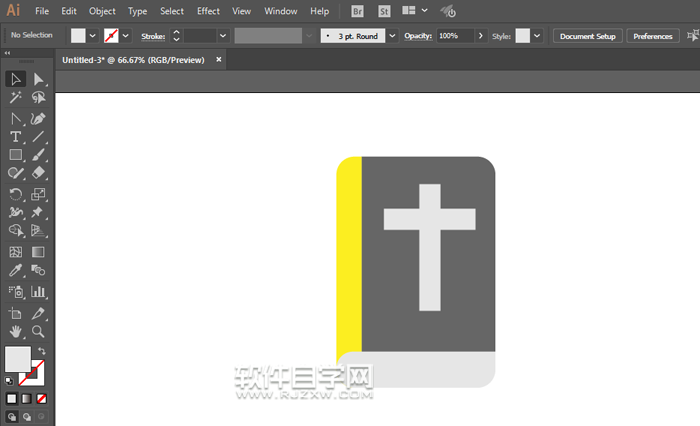Select the Rectangle tool
Screen dimensions: 700x426
click(16, 155)
